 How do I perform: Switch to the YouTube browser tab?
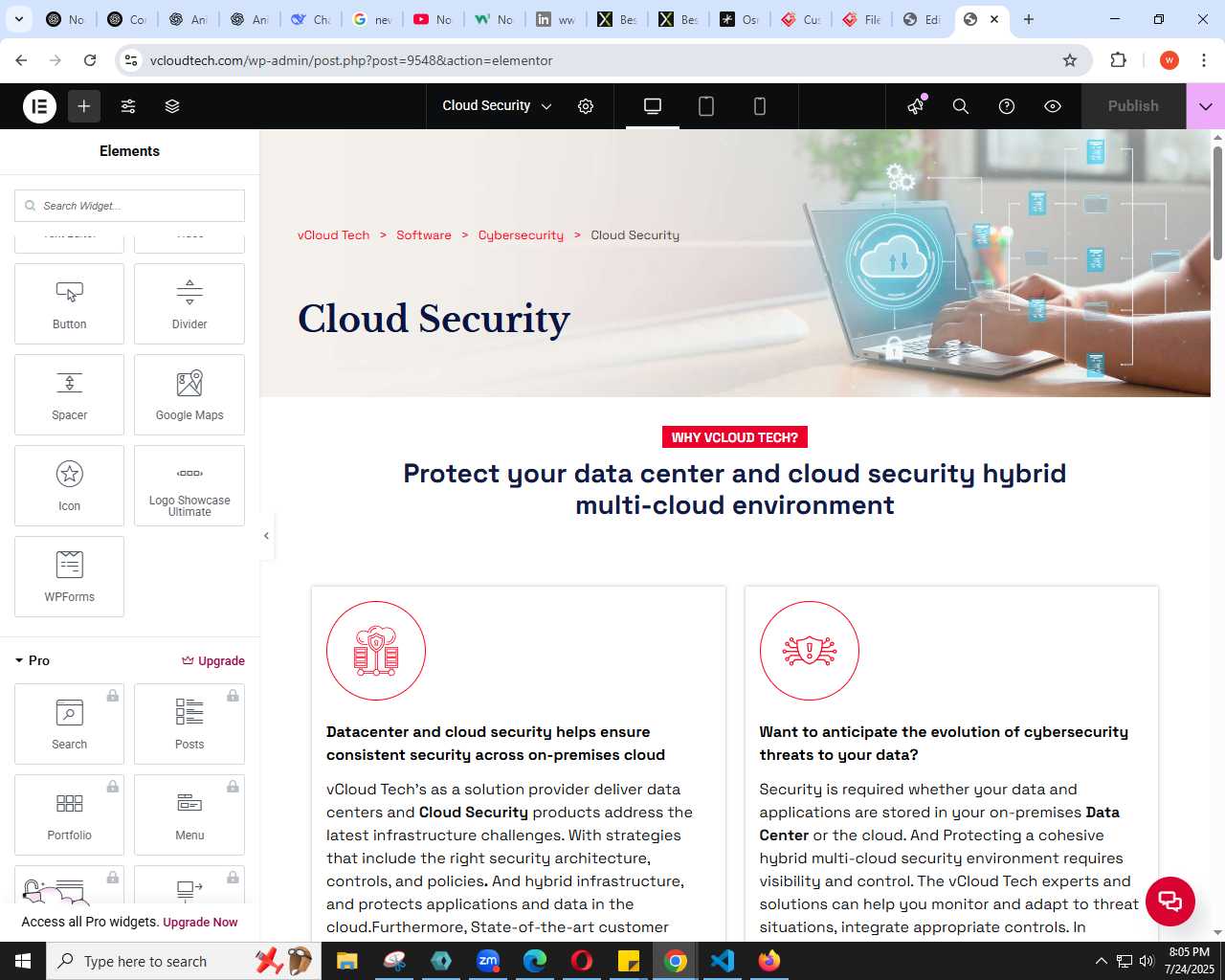coord(433,19)
